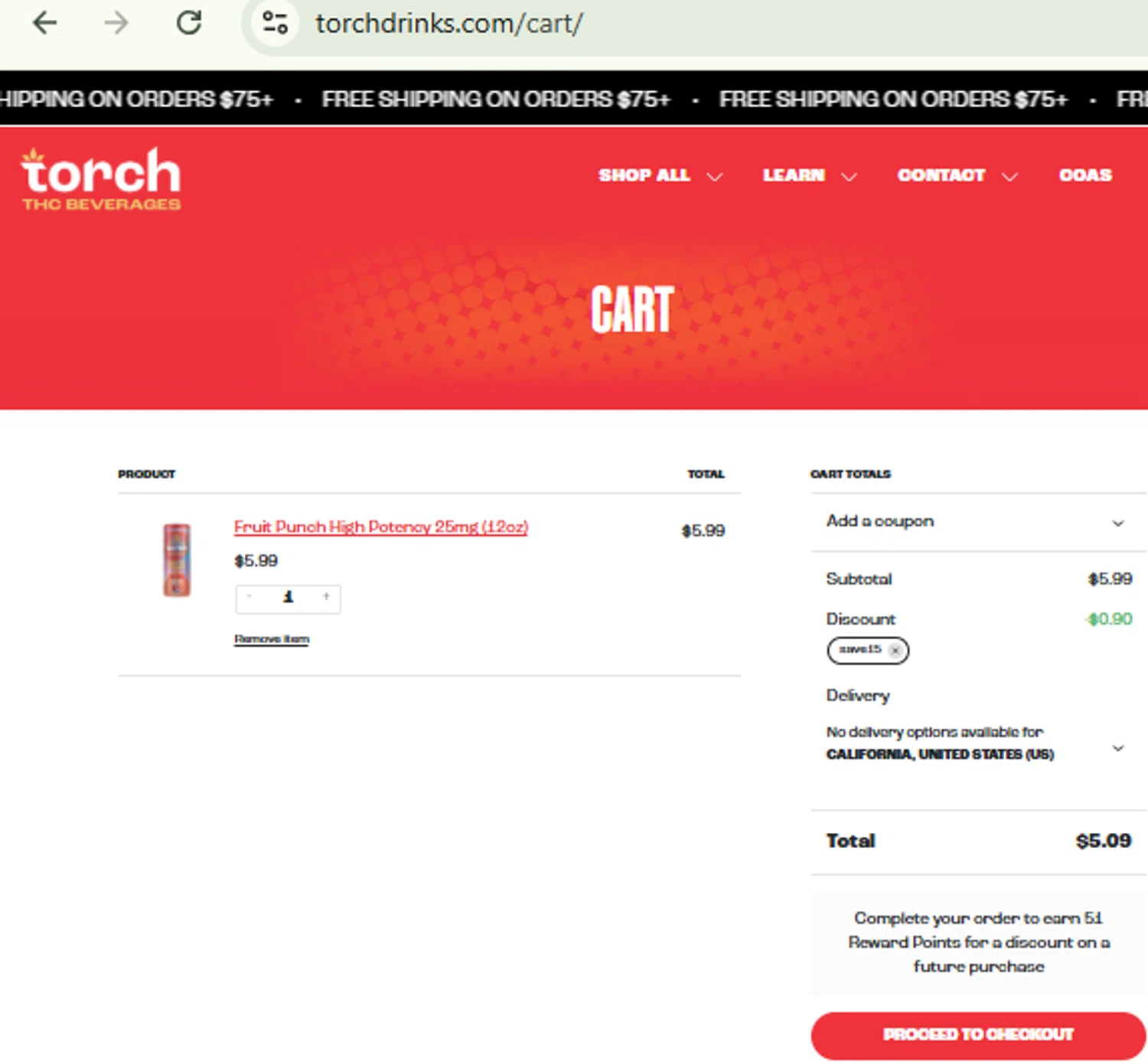This screenshot has height=1064, width=1148.
Task: Expand the Shop All chevron
Action: (x=715, y=177)
